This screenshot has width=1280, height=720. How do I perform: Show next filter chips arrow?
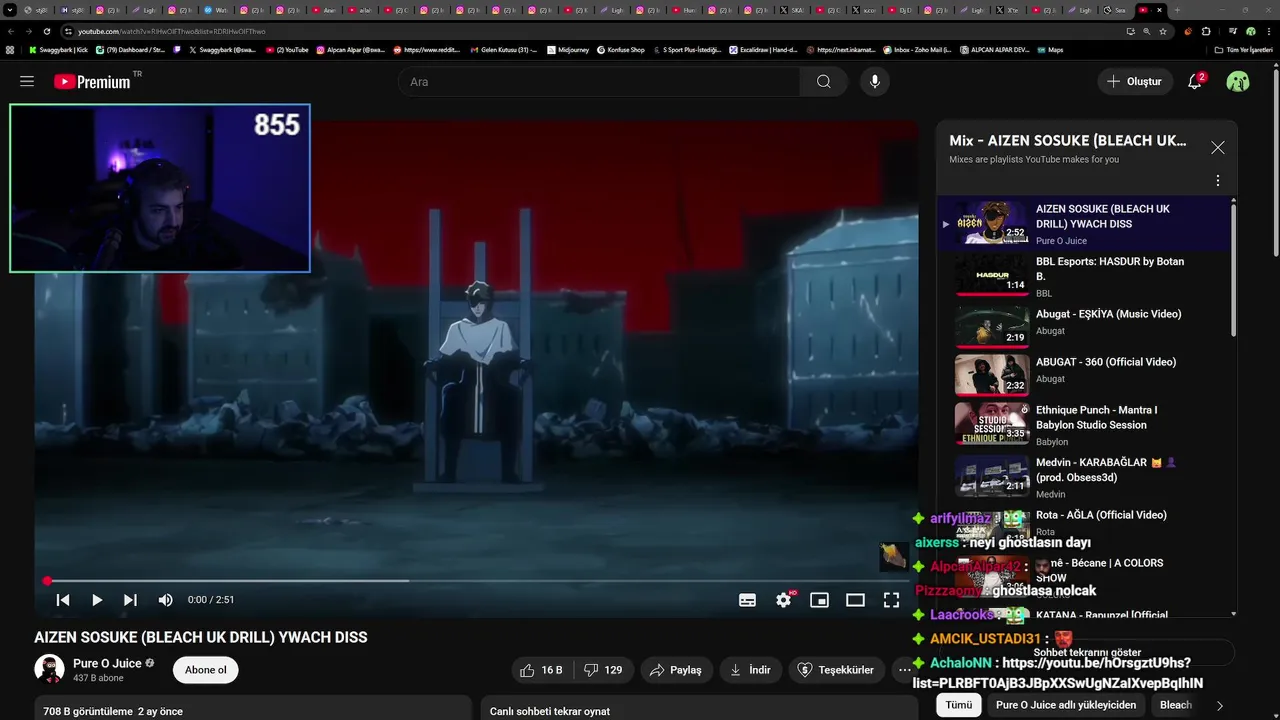pos(1219,705)
